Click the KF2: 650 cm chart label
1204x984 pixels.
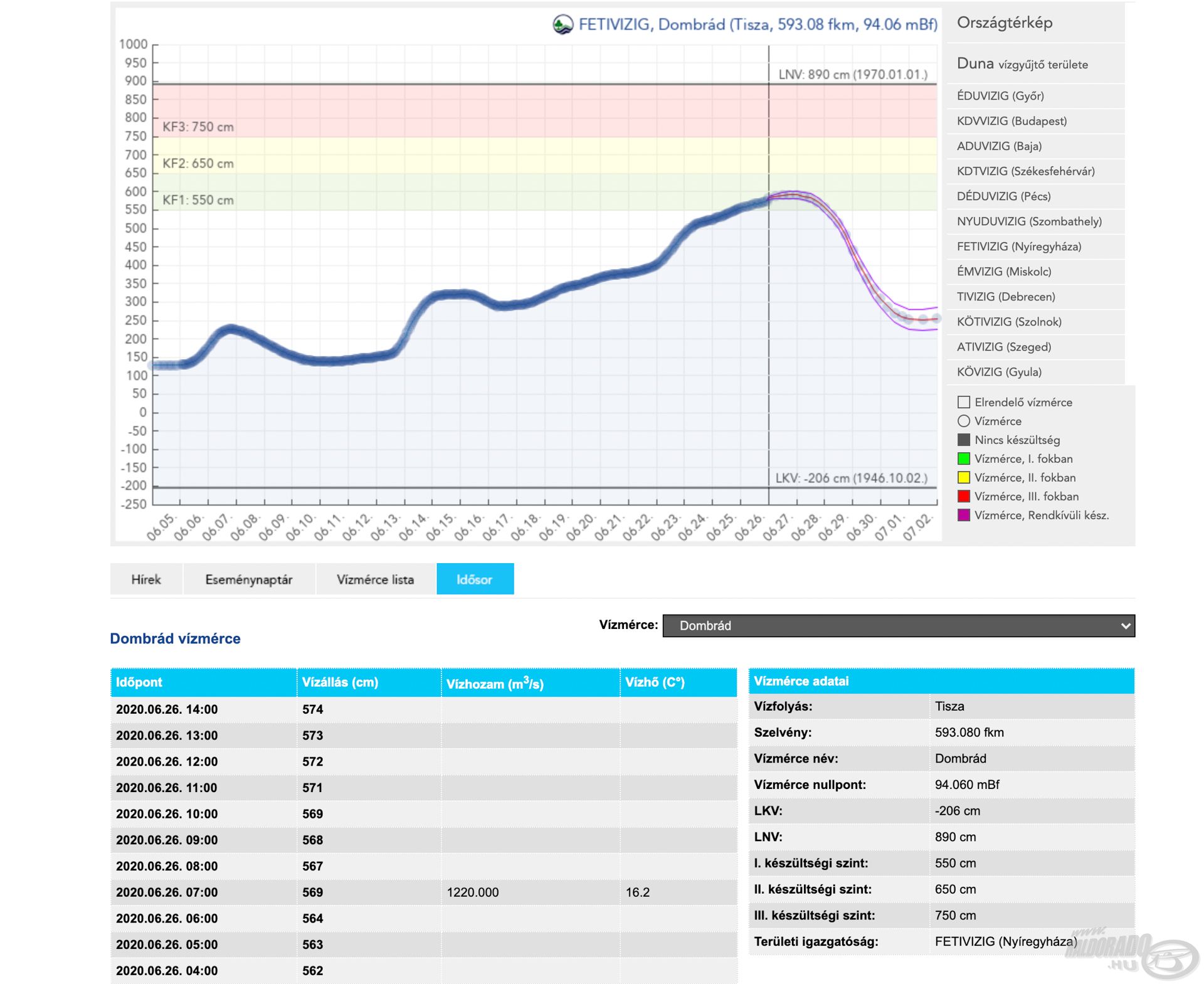pos(198,163)
